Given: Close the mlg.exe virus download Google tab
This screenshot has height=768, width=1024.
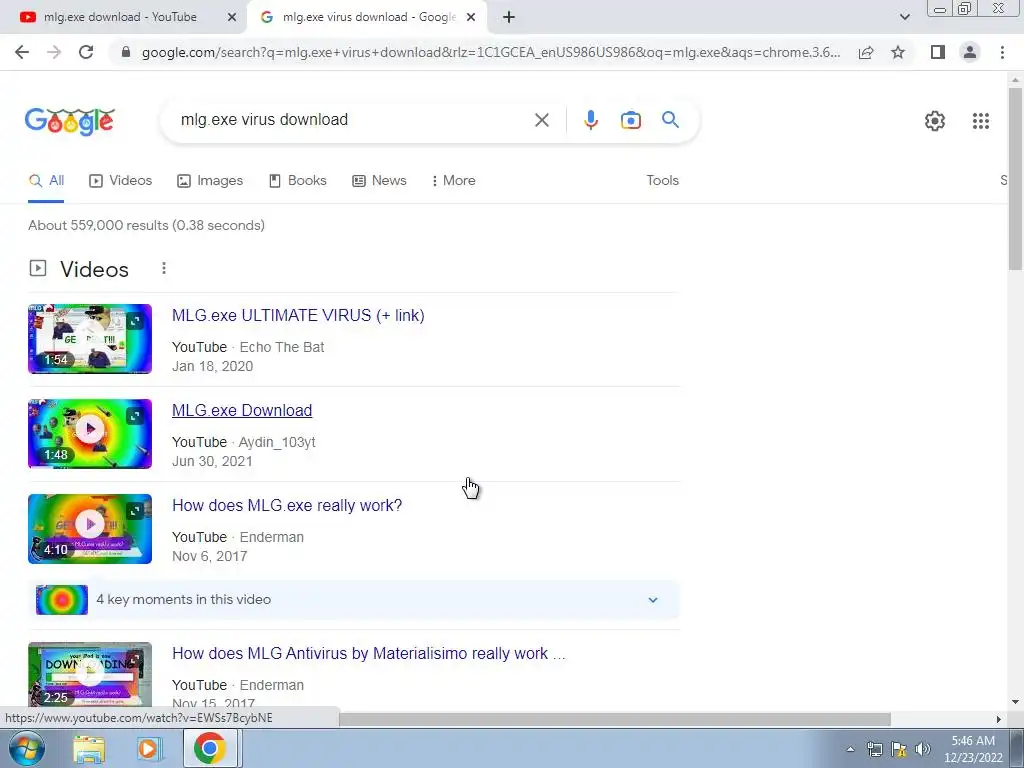Looking at the screenshot, I should point(471,18).
